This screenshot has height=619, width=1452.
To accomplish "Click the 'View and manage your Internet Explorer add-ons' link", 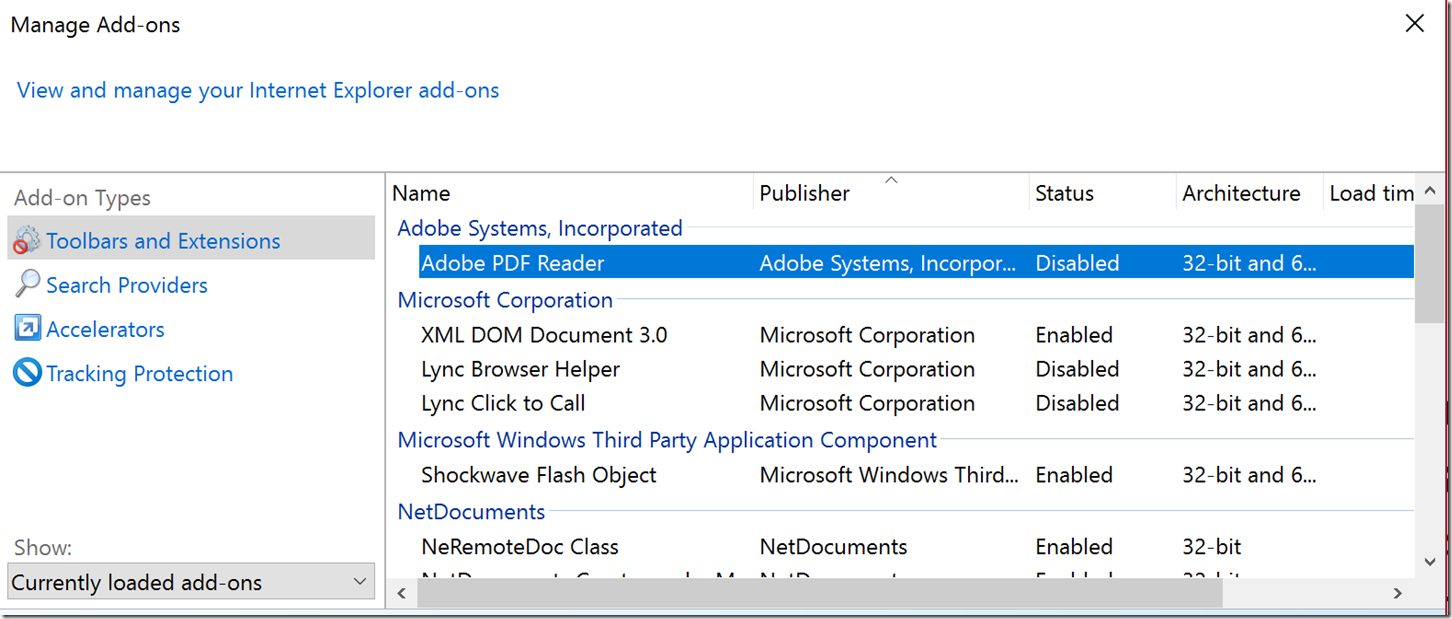I will [x=258, y=90].
